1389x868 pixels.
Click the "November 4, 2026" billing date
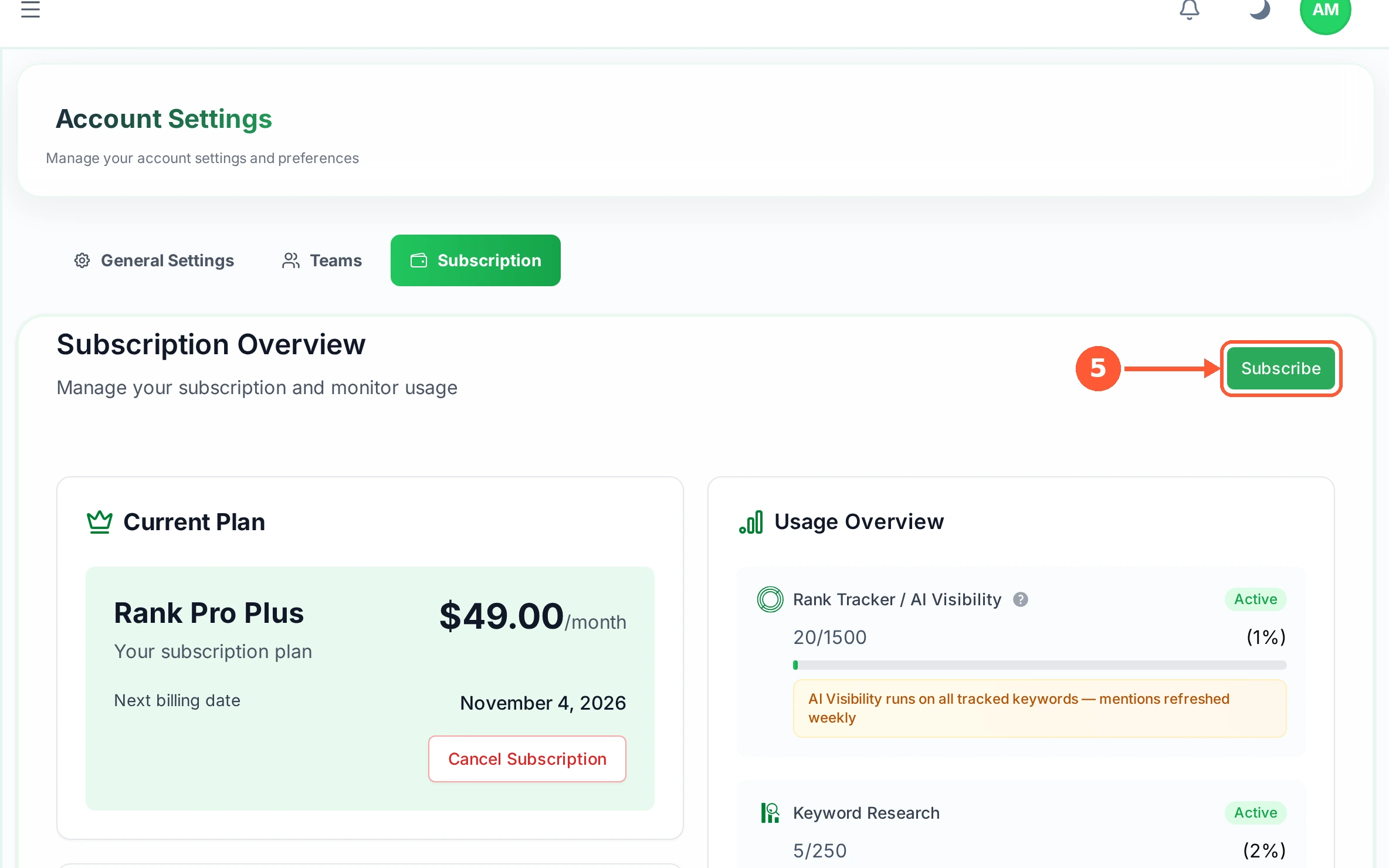coord(543,703)
